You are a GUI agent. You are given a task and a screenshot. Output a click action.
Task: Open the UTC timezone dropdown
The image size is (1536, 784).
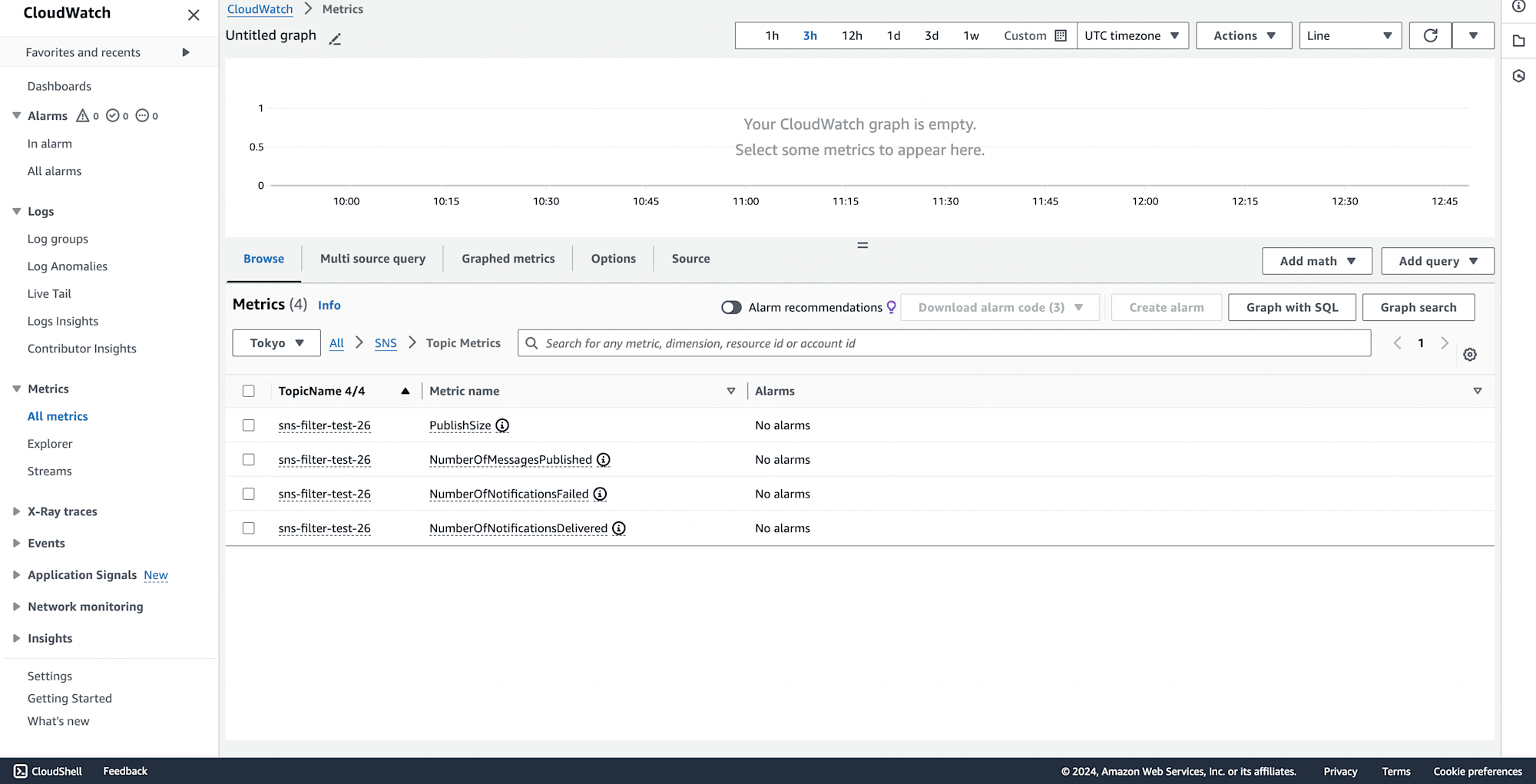tap(1132, 35)
